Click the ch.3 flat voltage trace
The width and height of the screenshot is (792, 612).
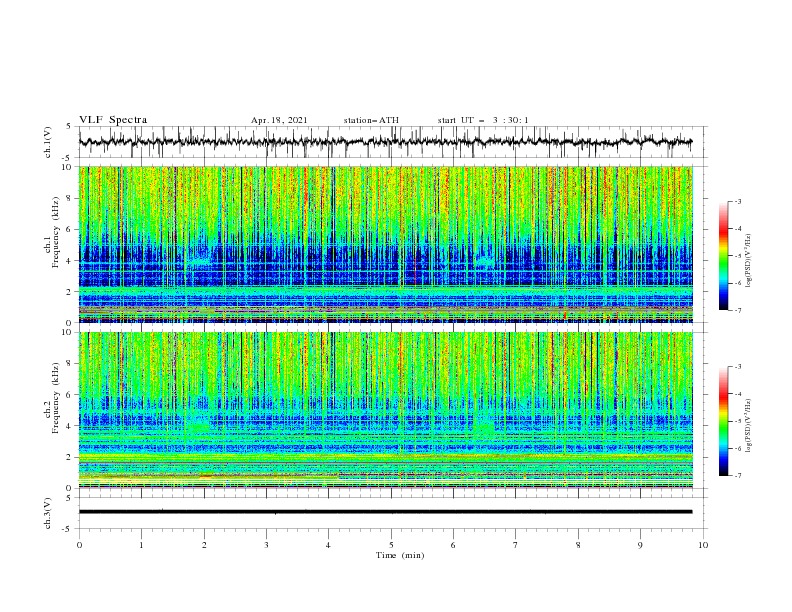click(385, 512)
